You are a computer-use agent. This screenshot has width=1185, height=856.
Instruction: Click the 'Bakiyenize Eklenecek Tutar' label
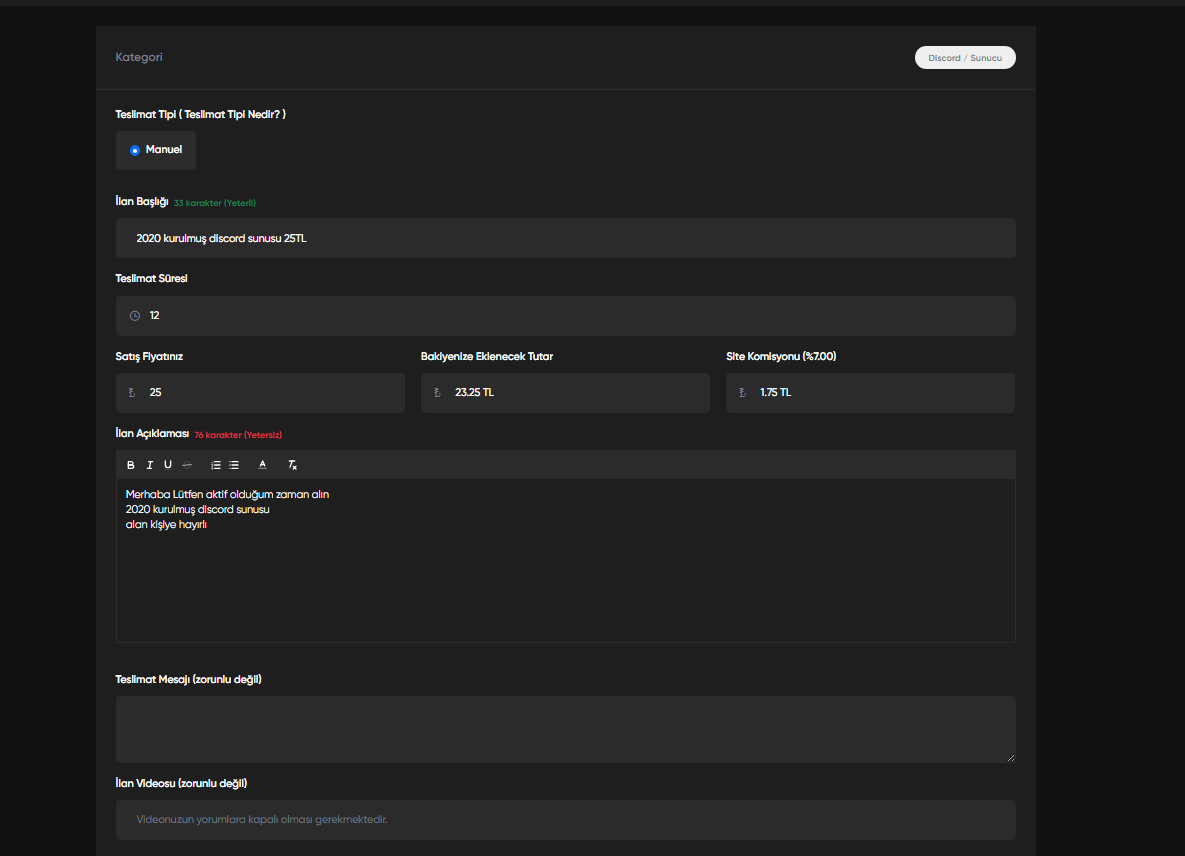pyautogui.click(x=487, y=357)
